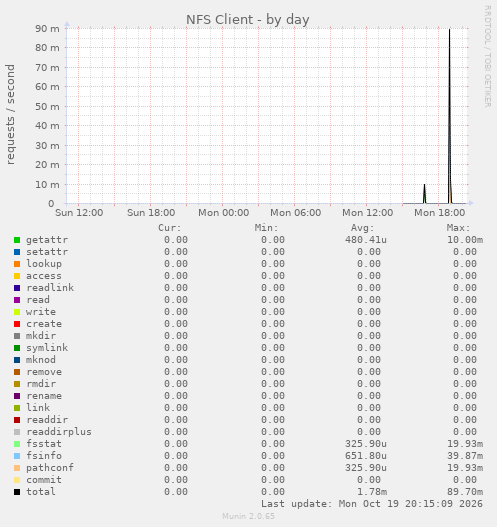Click the rename legend label

coord(44,396)
